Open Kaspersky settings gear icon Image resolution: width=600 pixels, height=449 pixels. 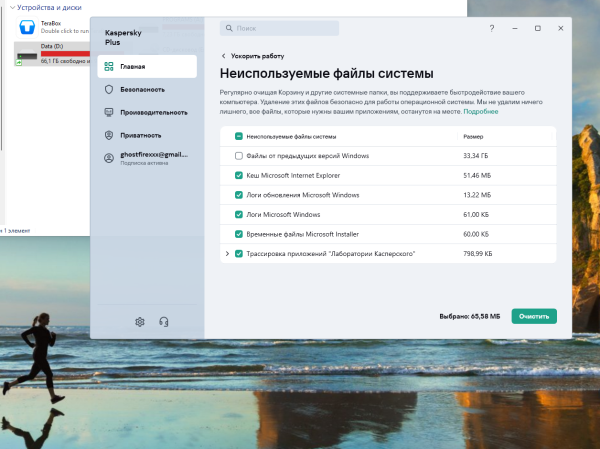coord(140,321)
